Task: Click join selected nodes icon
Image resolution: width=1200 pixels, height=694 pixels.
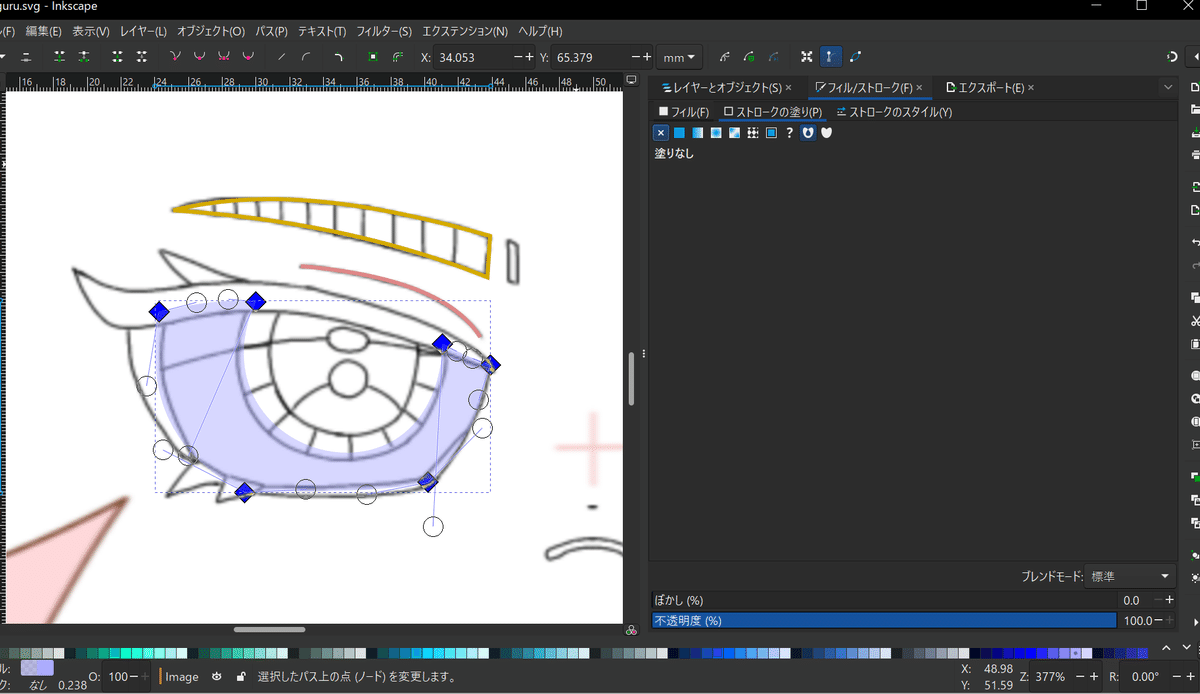Action: [x=60, y=57]
